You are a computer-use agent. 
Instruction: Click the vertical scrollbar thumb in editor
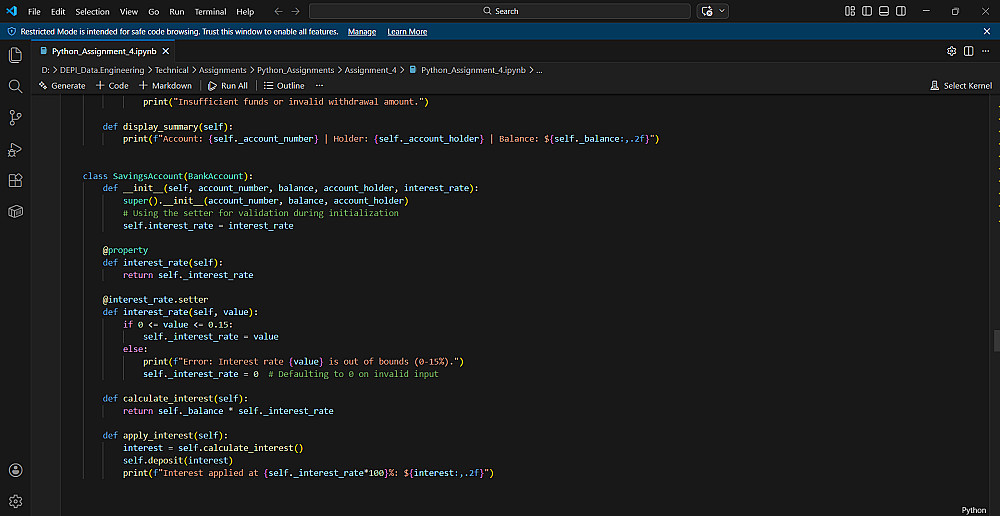[996, 340]
